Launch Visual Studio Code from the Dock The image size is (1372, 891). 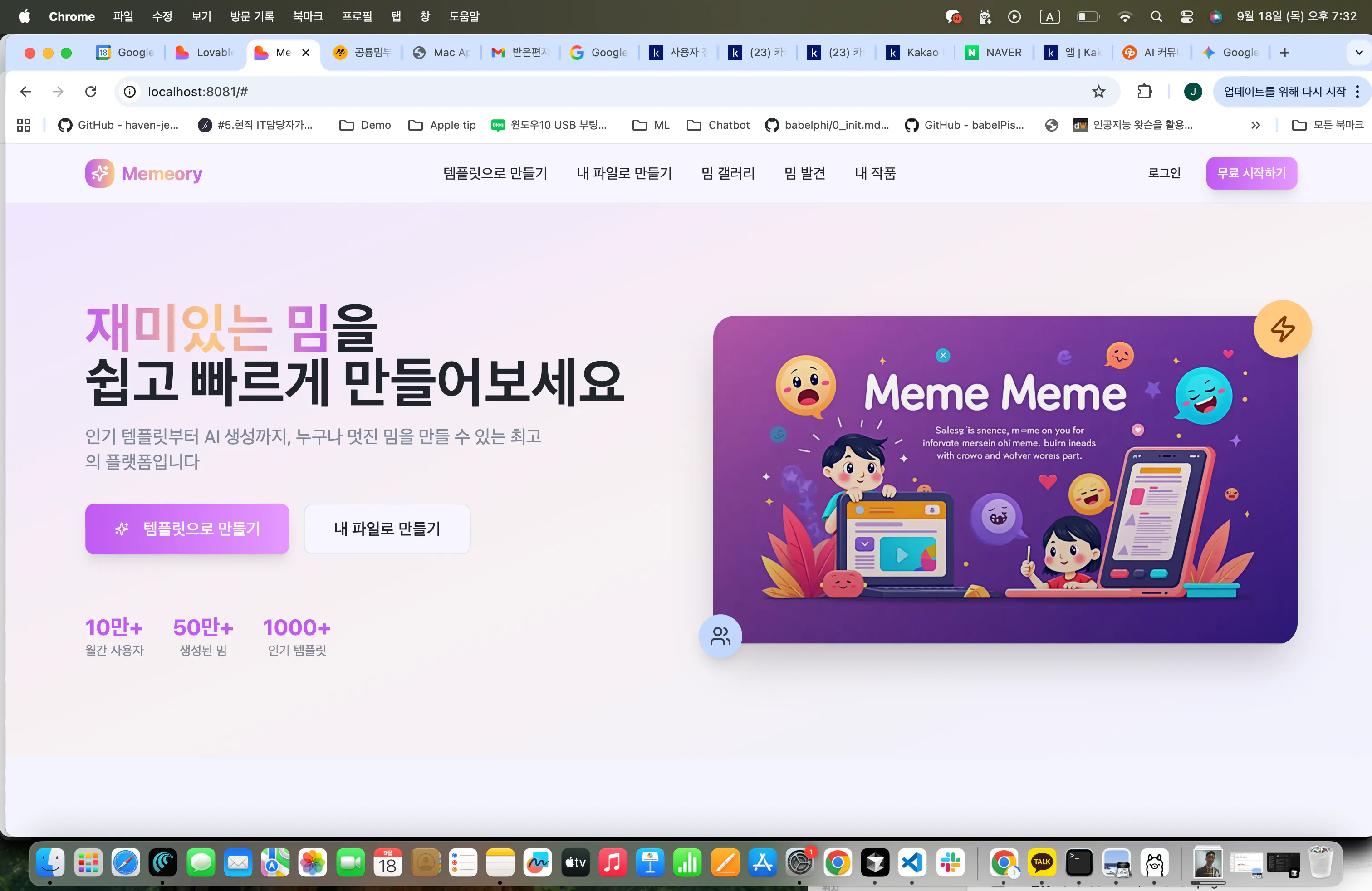(912, 863)
